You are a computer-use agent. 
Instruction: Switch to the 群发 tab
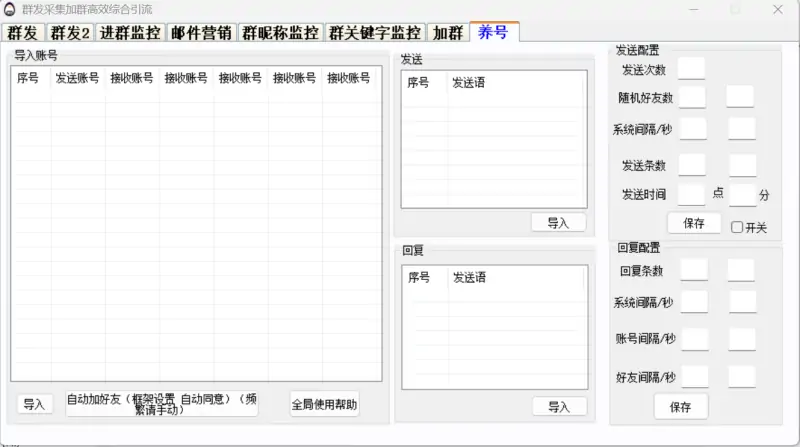click(x=22, y=33)
